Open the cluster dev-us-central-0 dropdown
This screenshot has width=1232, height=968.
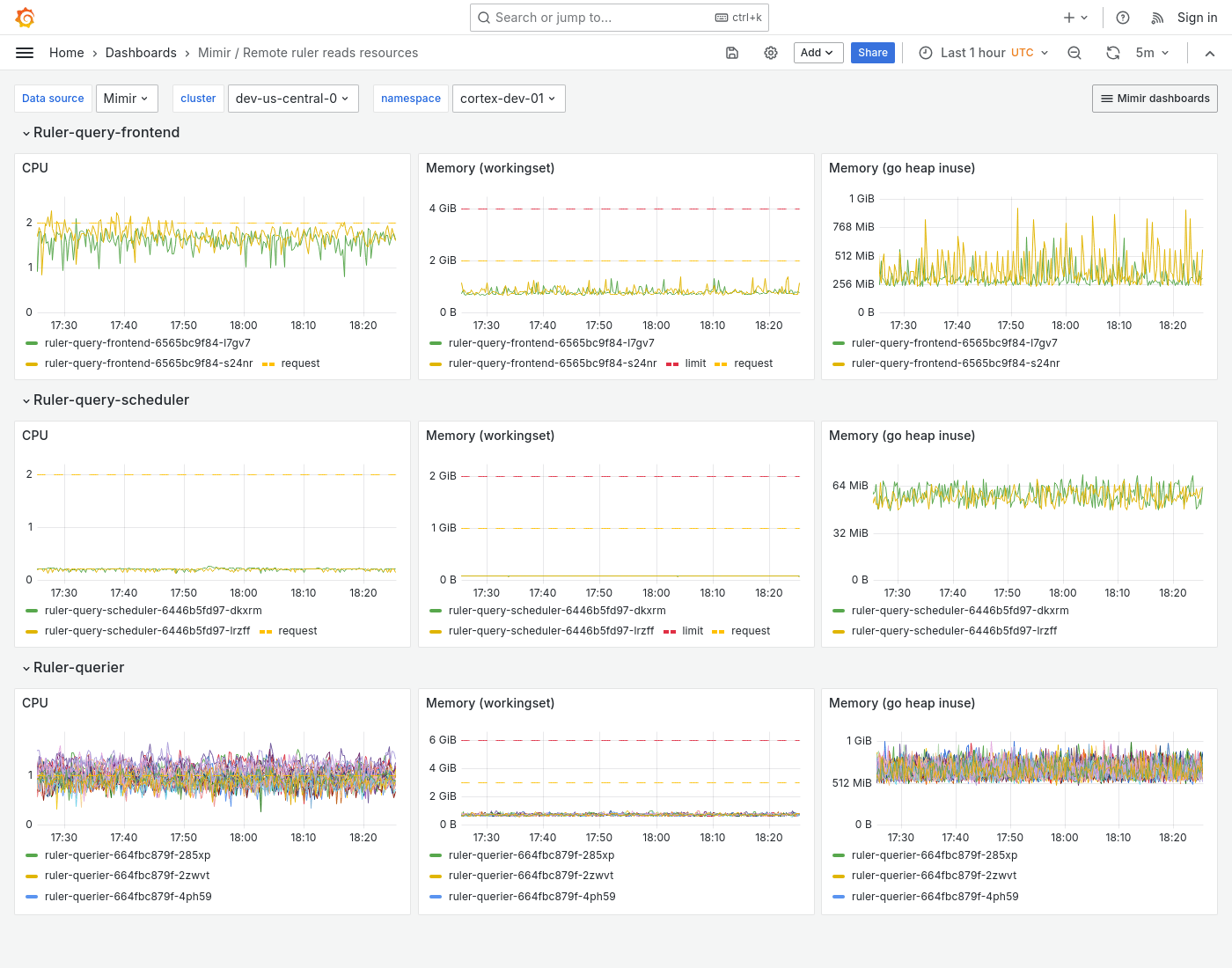click(293, 99)
